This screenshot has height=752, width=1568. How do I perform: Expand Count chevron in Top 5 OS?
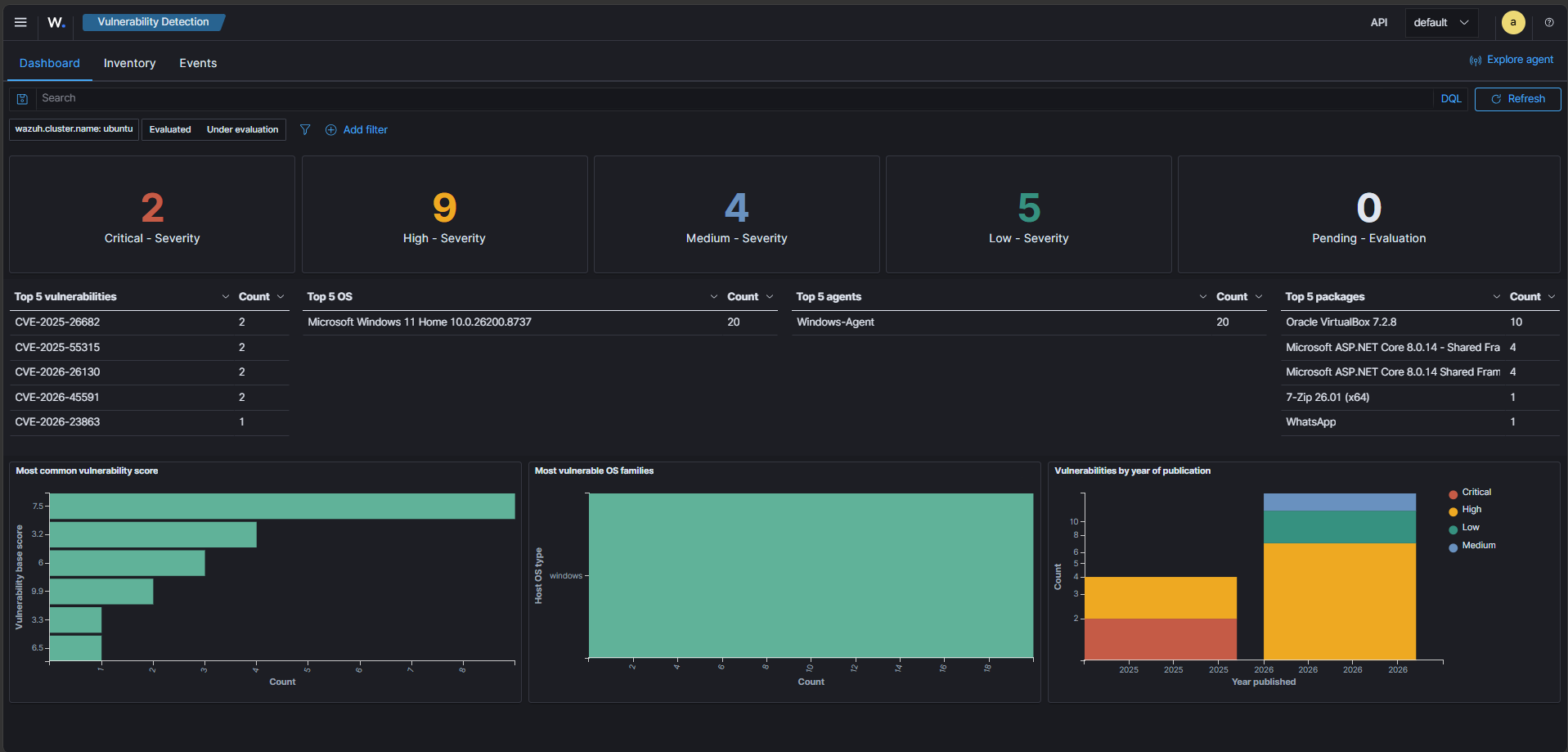pyautogui.click(x=770, y=297)
